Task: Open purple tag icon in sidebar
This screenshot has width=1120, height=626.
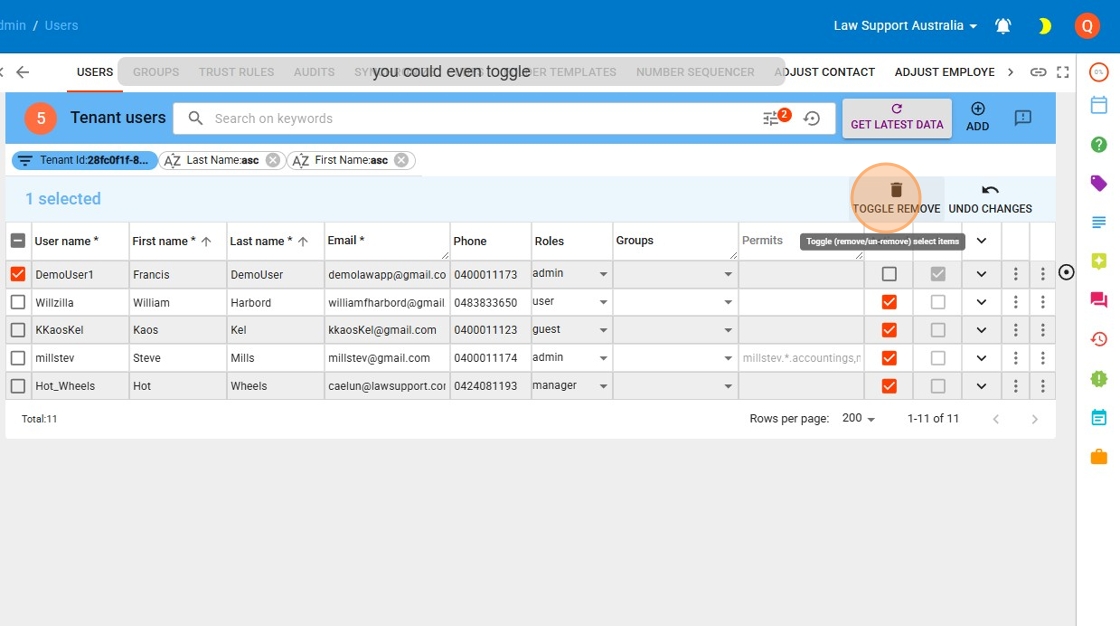Action: [x=1099, y=183]
